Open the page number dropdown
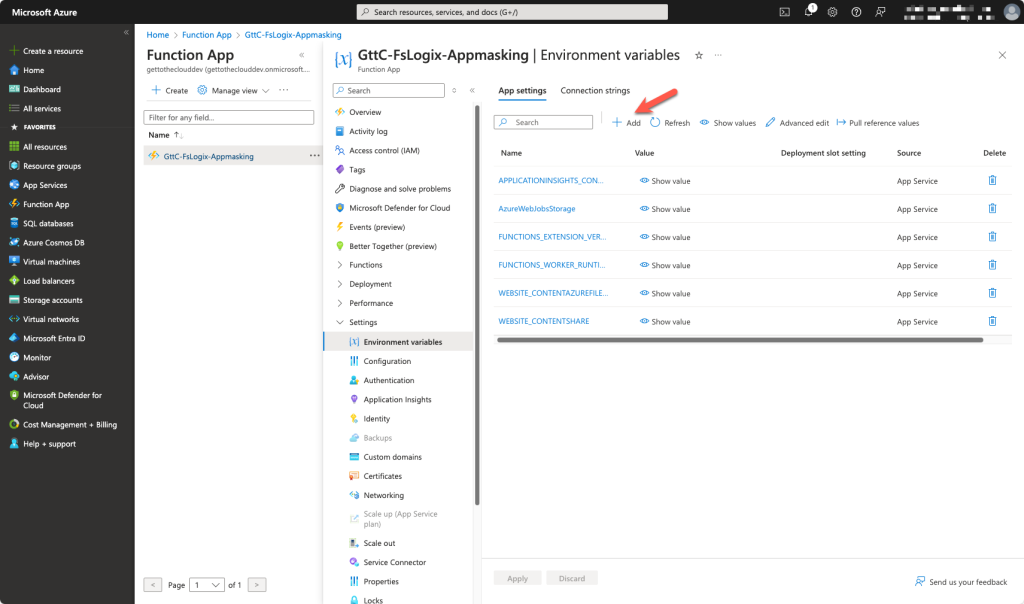This screenshot has width=1024, height=604. tap(207, 585)
